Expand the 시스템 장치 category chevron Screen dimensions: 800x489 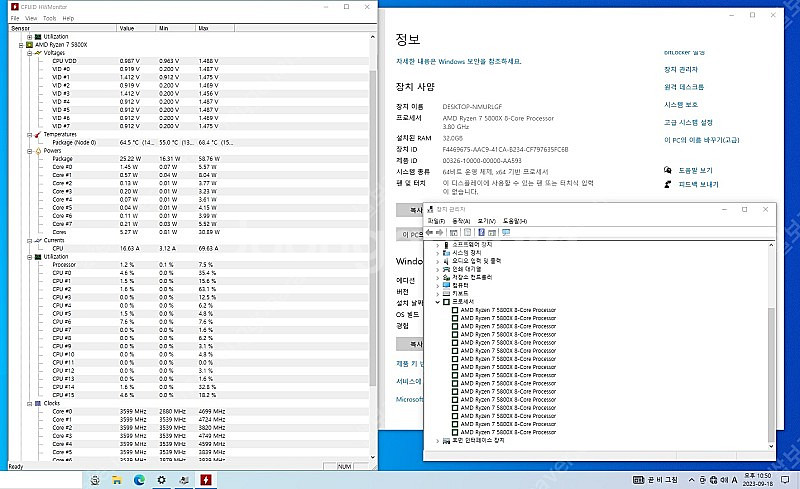[x=438, y=253]
